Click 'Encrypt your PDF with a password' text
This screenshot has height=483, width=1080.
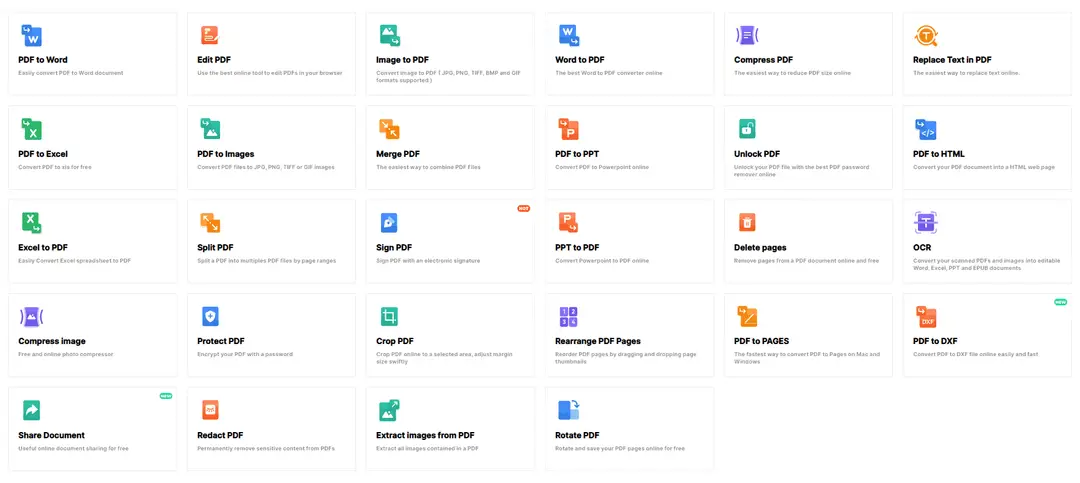pos(245,354)
